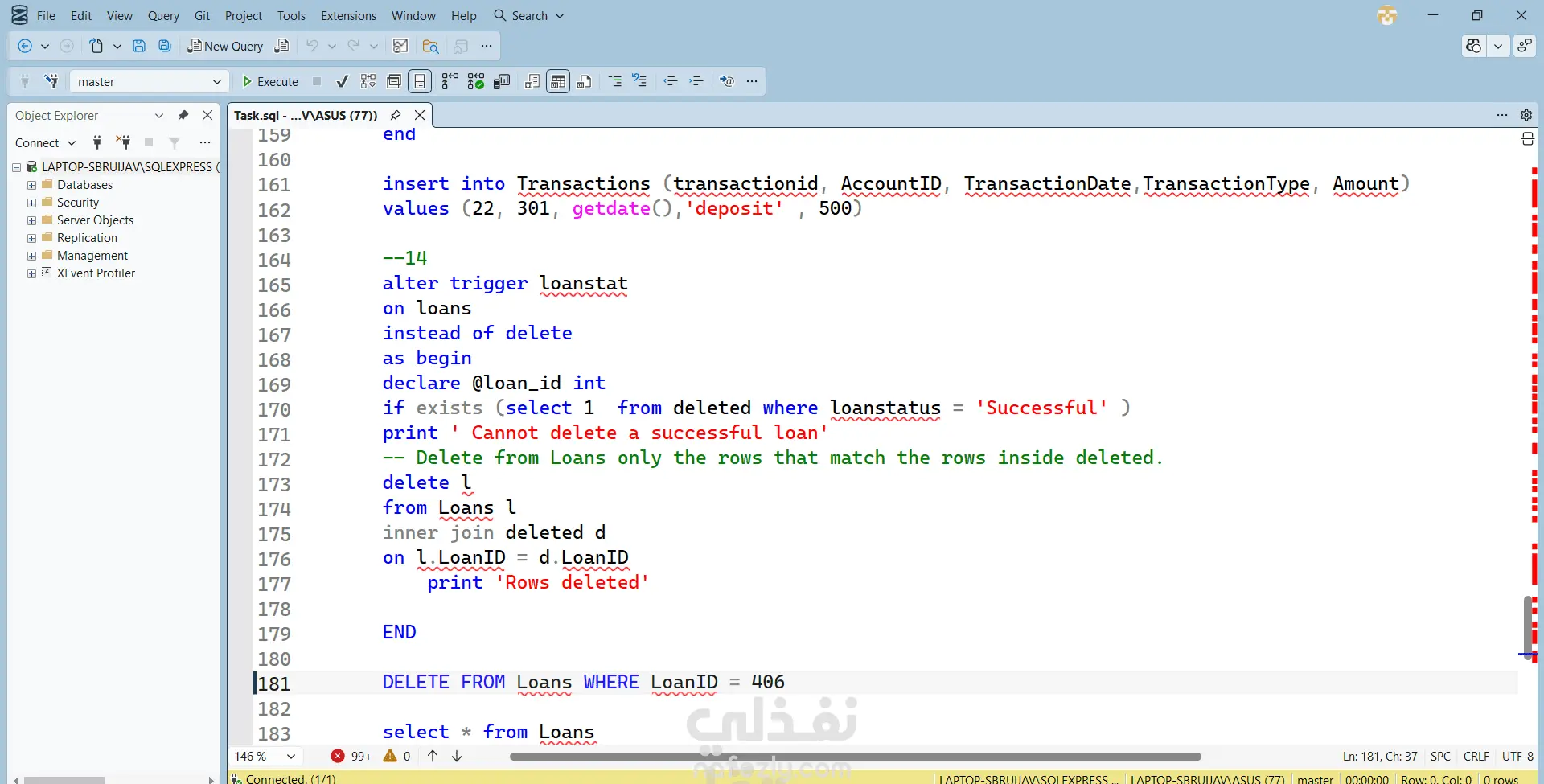Toggle auto-hide pin for Object Explorer
This screenshot has width=1544, height=784.
click(x=183, y=115)
